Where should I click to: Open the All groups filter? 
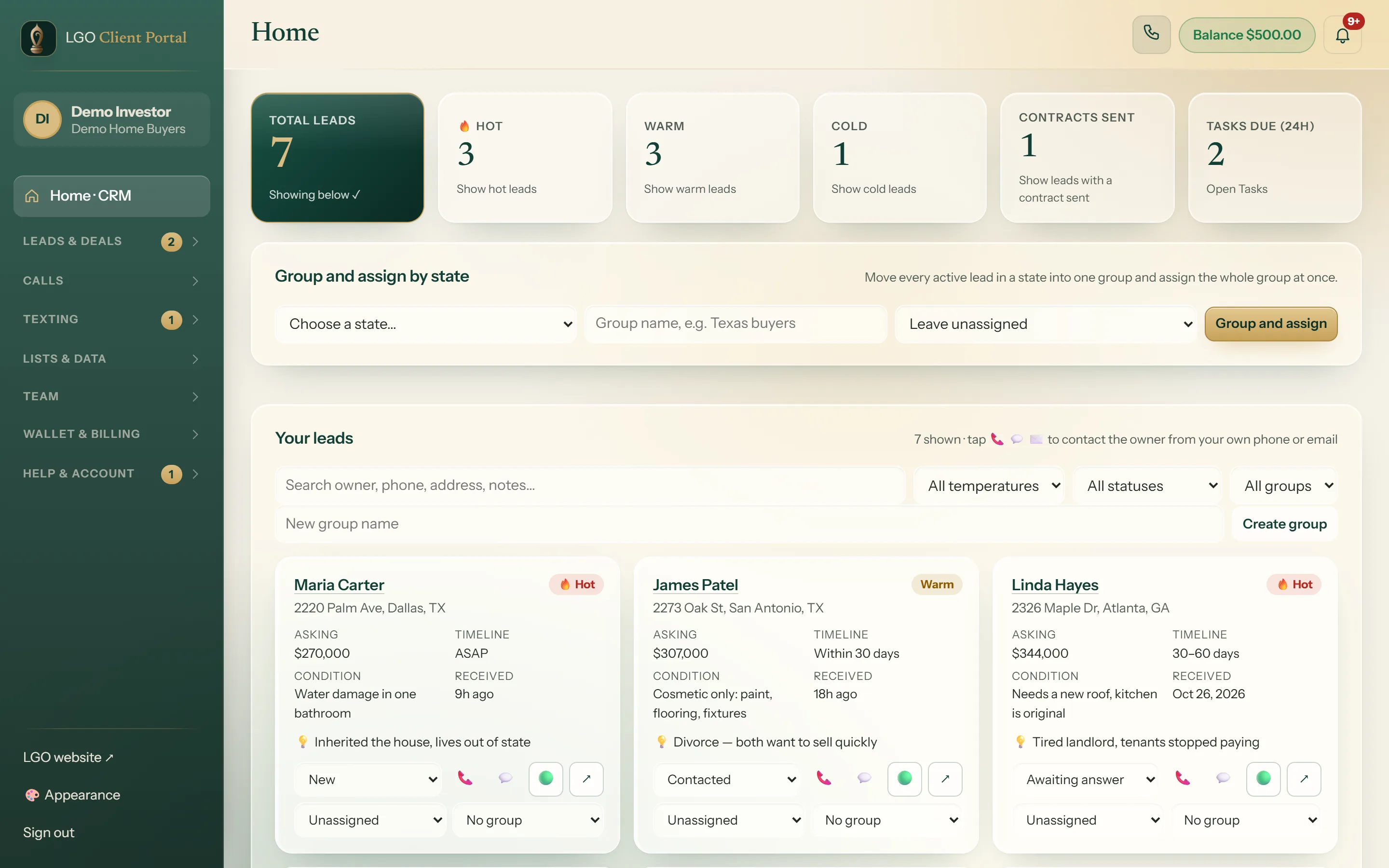(x=1284, y=486)
